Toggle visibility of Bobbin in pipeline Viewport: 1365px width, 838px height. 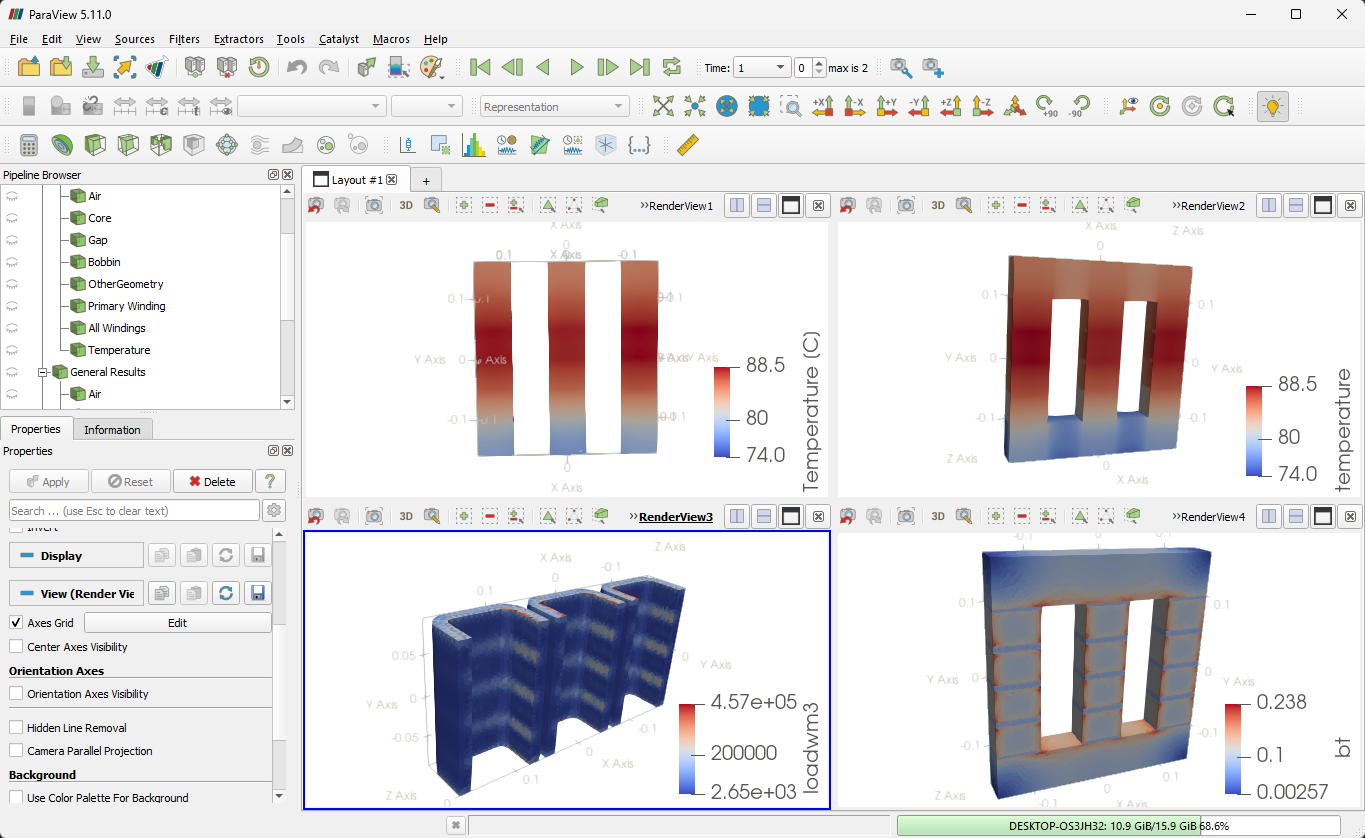click(13, 262)
